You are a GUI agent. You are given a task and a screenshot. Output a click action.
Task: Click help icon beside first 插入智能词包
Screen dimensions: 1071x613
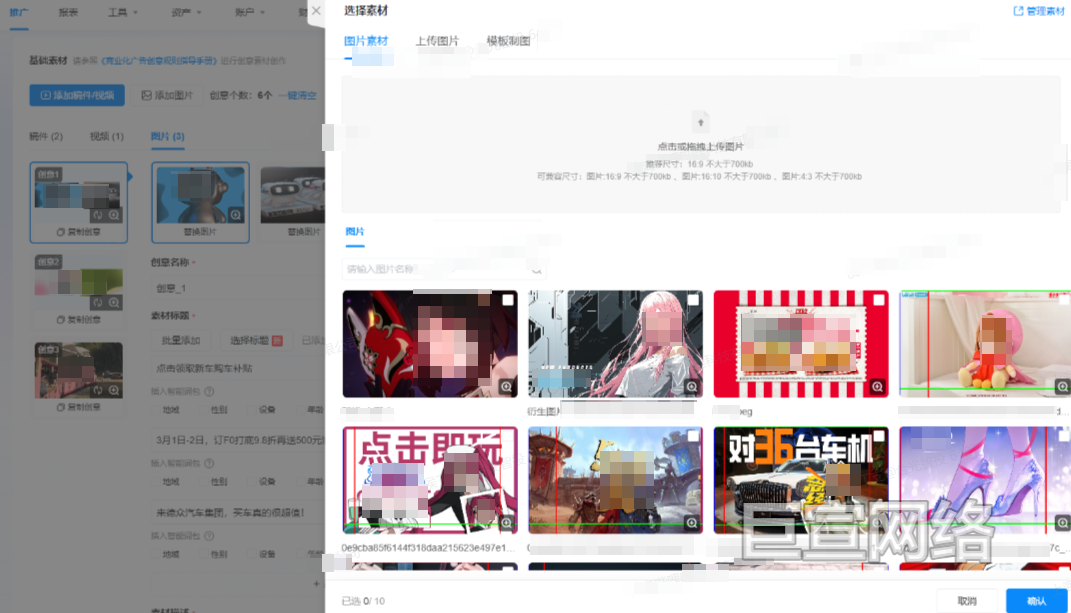pyautogui.click(x=209, y=392)
